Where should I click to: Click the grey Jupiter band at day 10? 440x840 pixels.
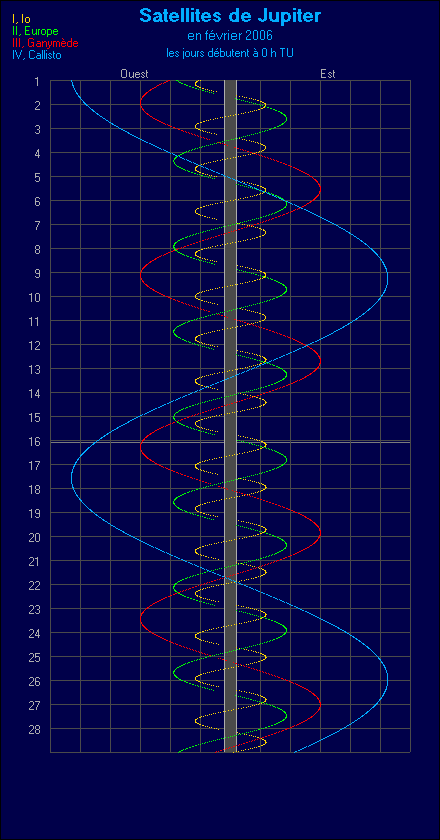[230, 297]
